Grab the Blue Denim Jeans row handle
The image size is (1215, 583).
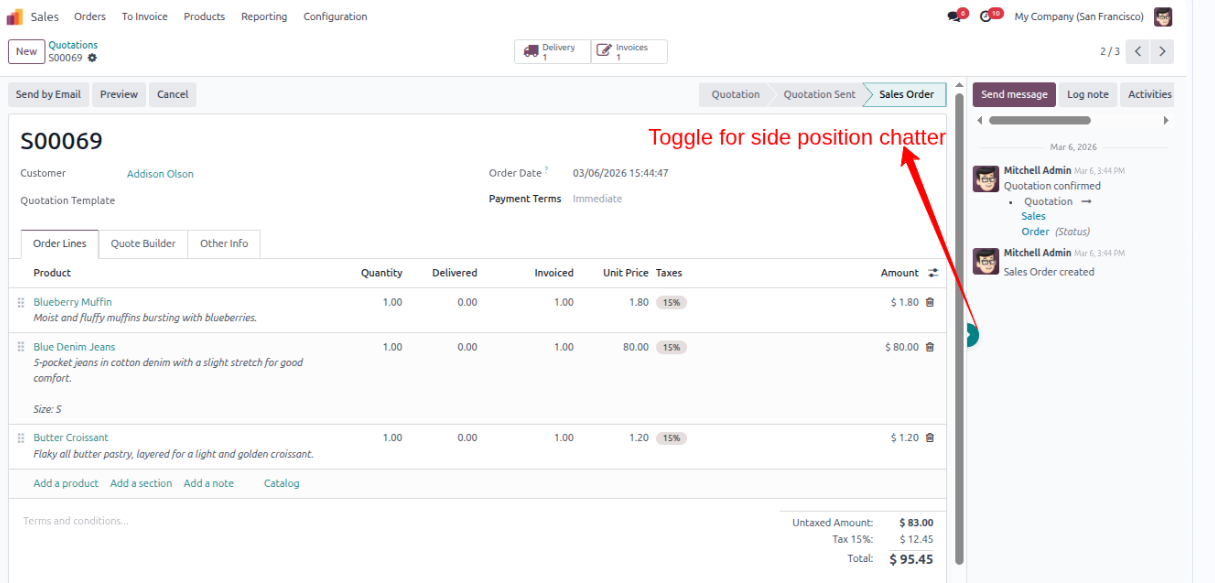(21, 347)
